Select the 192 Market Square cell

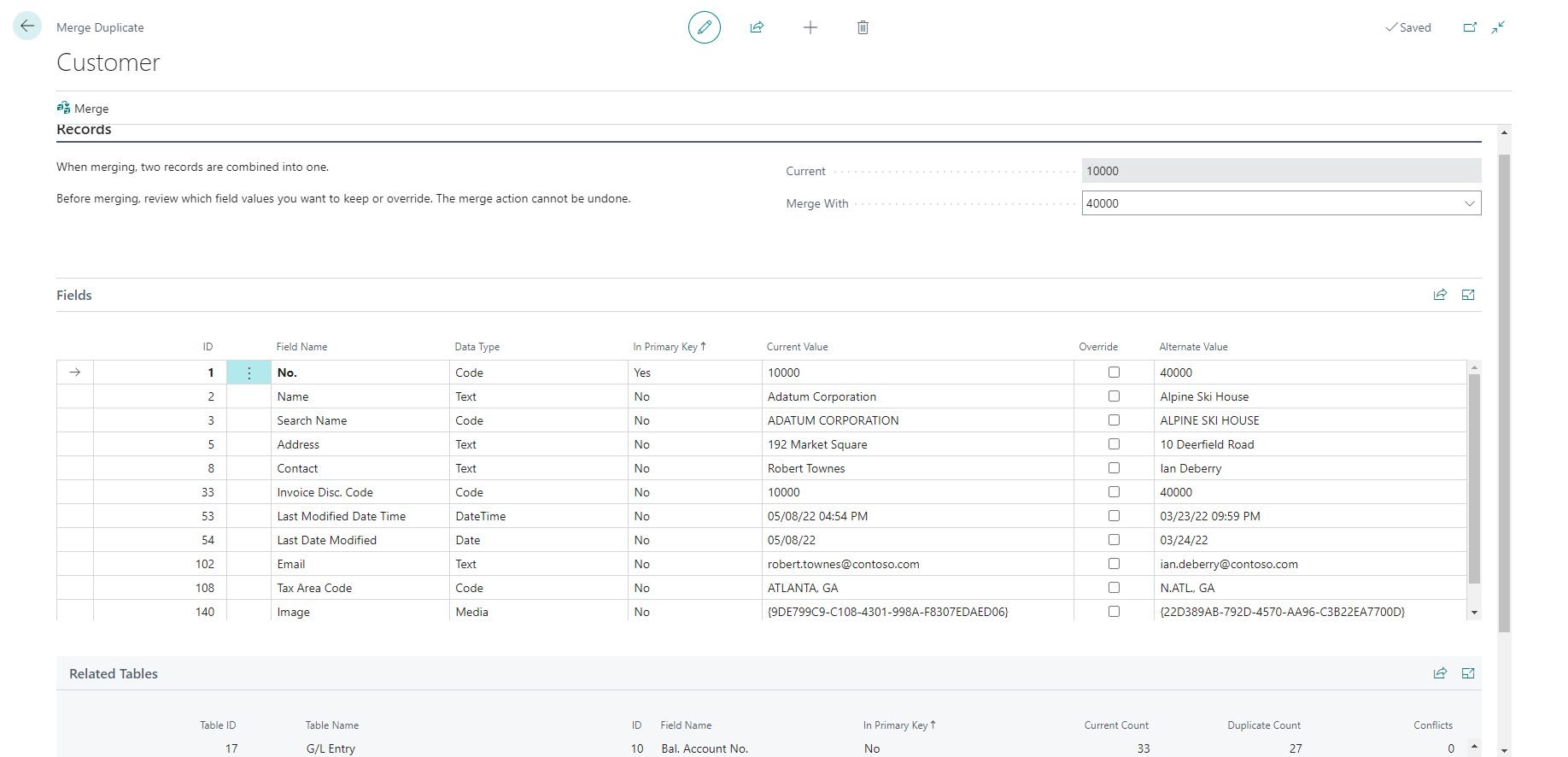coord(917,444)
